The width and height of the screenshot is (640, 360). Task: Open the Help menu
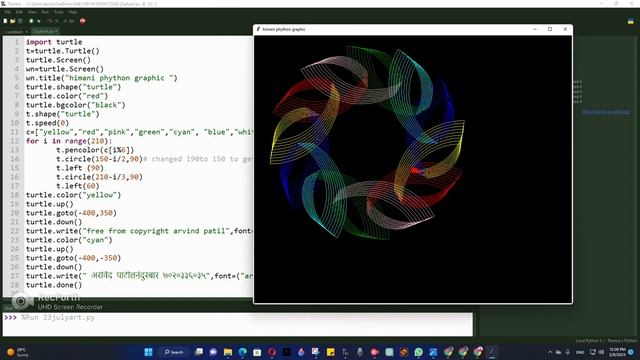click(x=73, y=12)
